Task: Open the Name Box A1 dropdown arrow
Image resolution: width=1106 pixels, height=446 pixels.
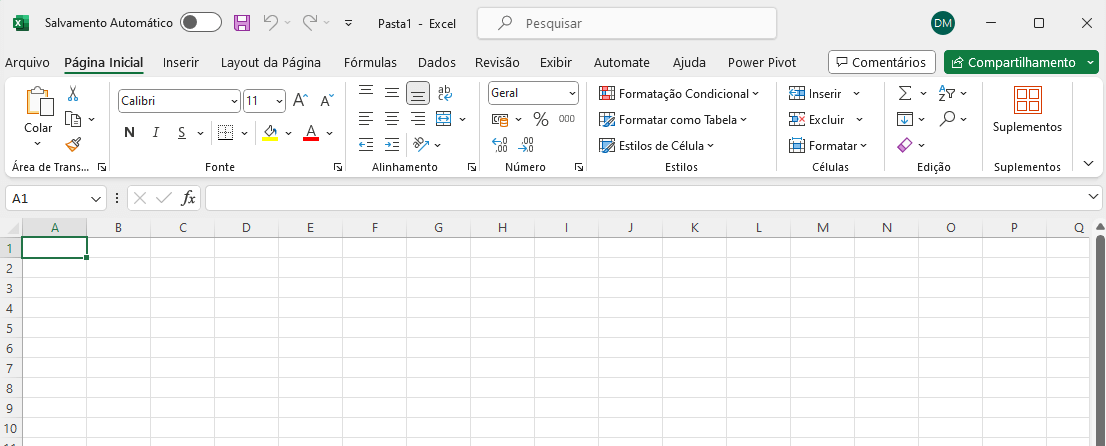Action: [97, 199]
